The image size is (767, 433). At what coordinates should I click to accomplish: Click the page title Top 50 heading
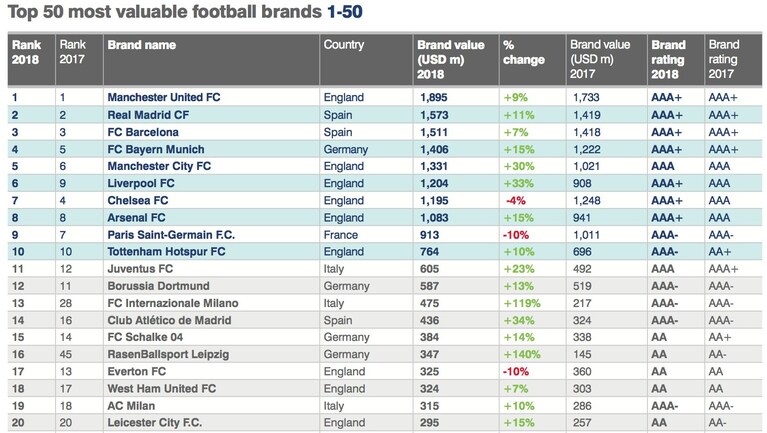(185, 12)
